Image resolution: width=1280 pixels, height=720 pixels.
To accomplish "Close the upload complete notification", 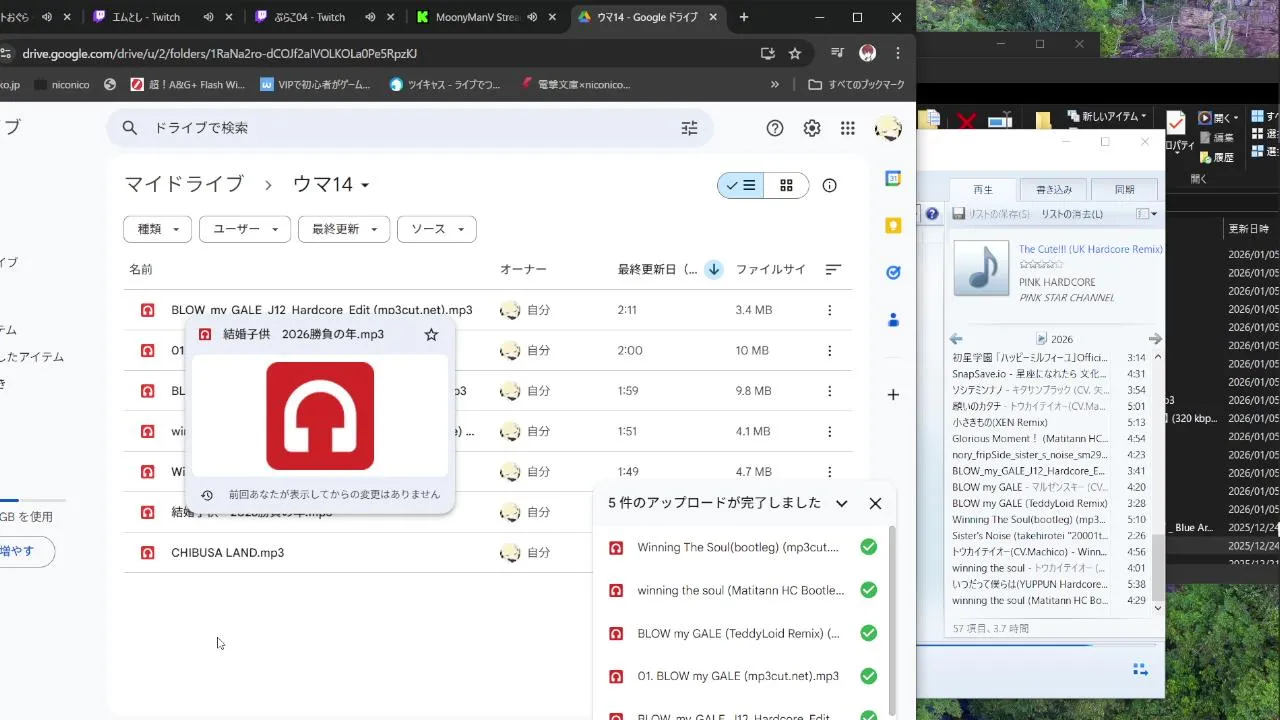I will click(875, 503).
